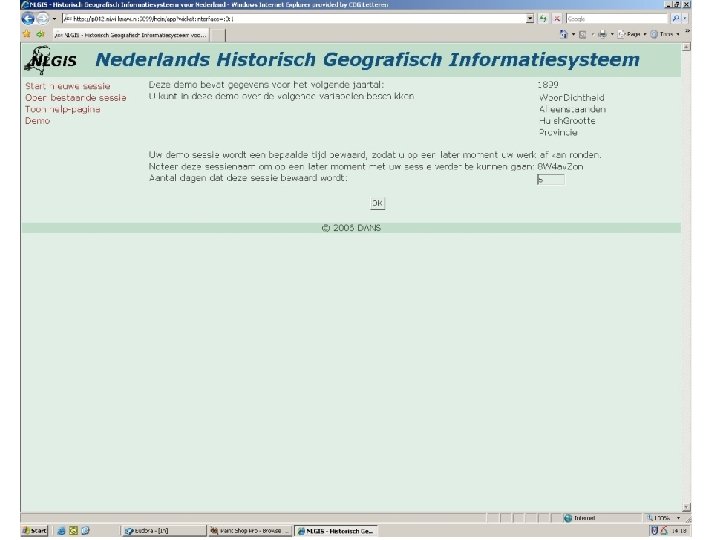Click the OK button
720x540 pixels.
(377, 203)
